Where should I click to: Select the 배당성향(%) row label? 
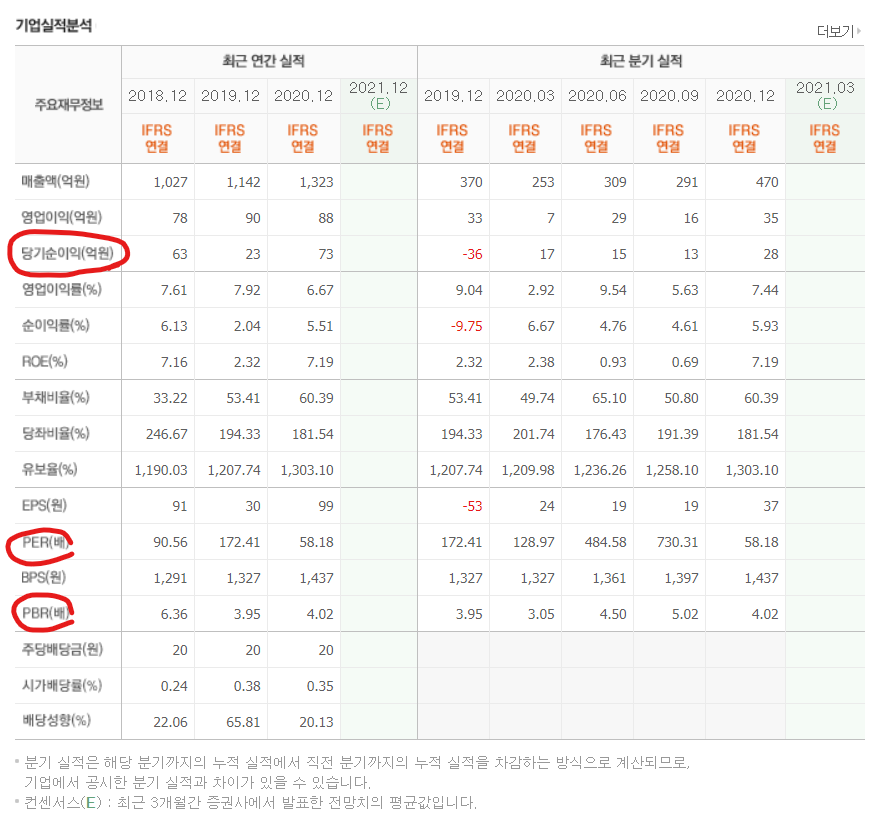[56, 721]
